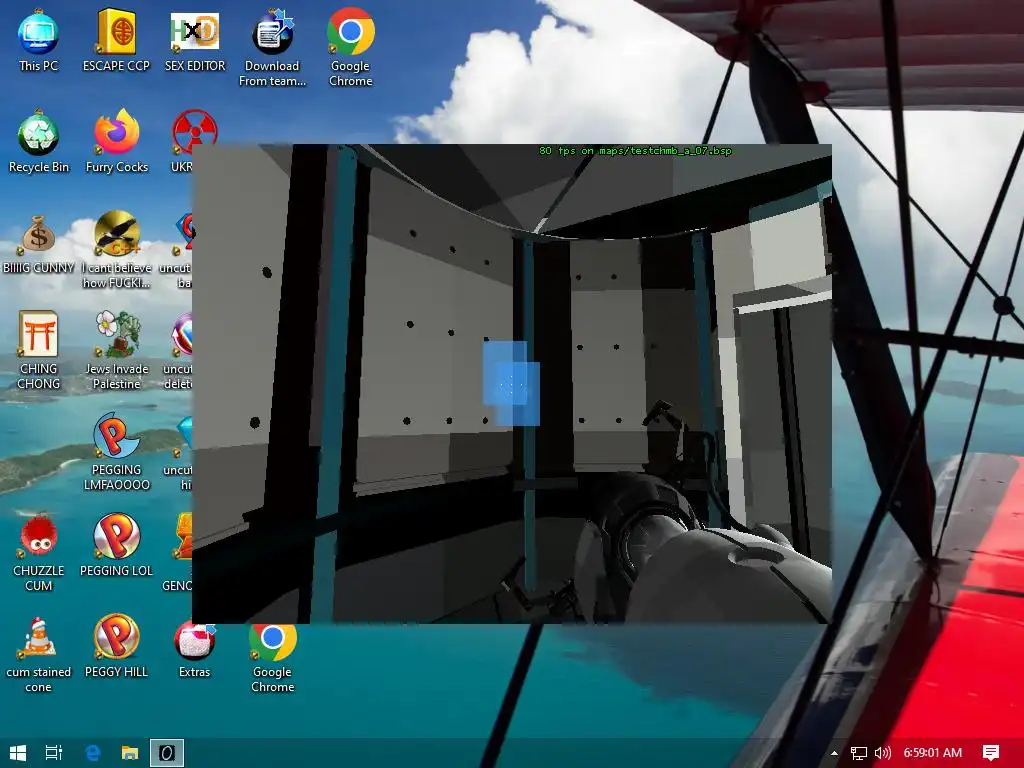Click the green fps map text overlay

coord(635,151)
